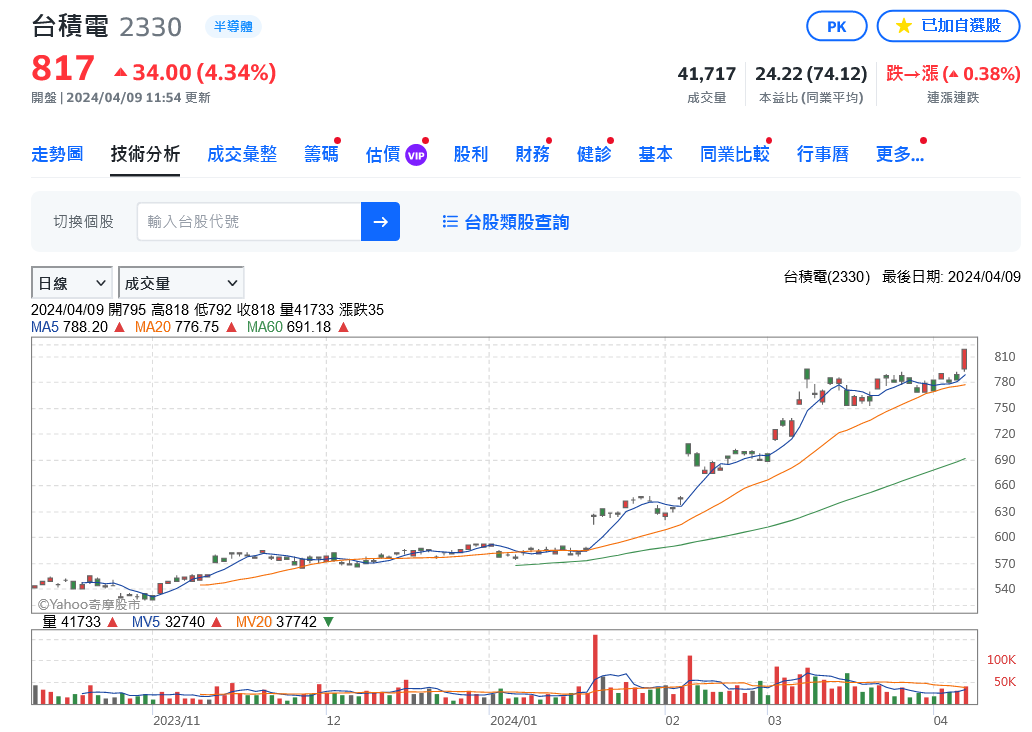Image resolution: width=1032 pixels, height=732 pixels.
Task: Click the stock code 2330
Action: [x=151, y=27]
